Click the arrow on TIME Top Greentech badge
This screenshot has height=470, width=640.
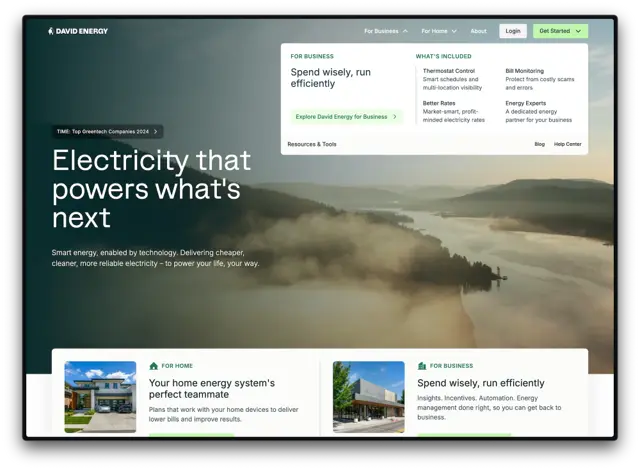pyautogui.click(x=156, y=131)
